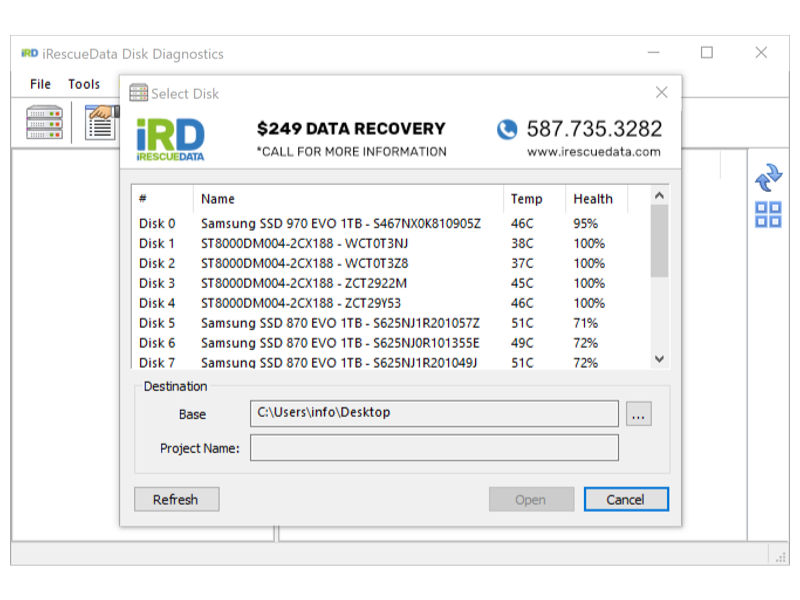
Task: Sort by the Temp column header
Action: (x=535, y=199)
